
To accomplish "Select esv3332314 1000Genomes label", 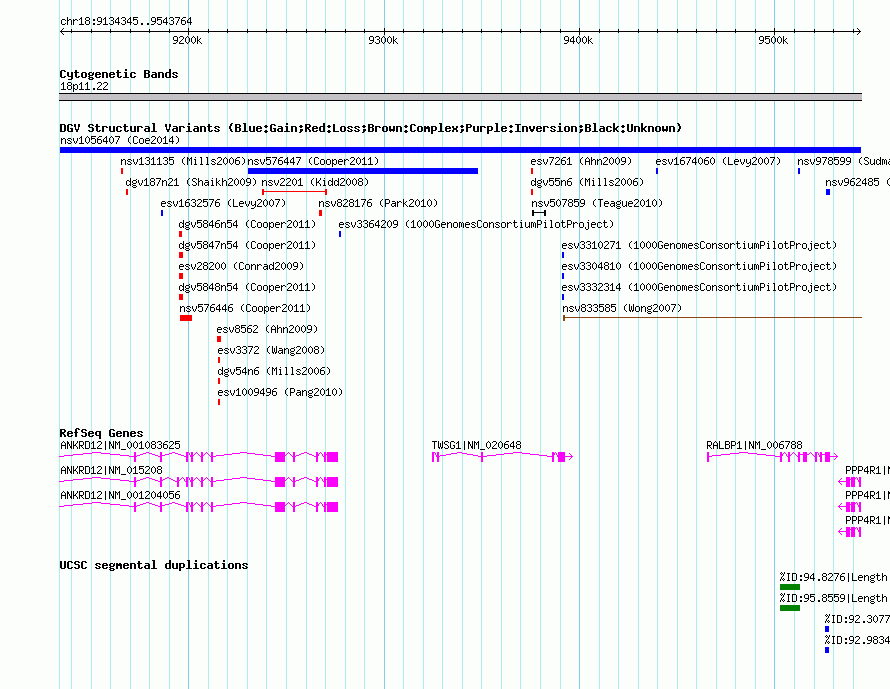I will pos(699,287).
